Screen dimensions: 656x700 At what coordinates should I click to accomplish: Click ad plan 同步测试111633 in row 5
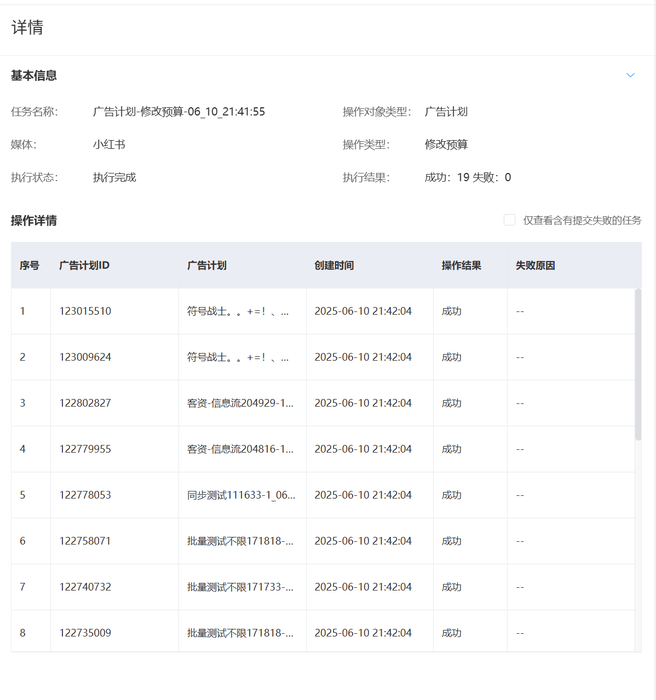[240, 495]
